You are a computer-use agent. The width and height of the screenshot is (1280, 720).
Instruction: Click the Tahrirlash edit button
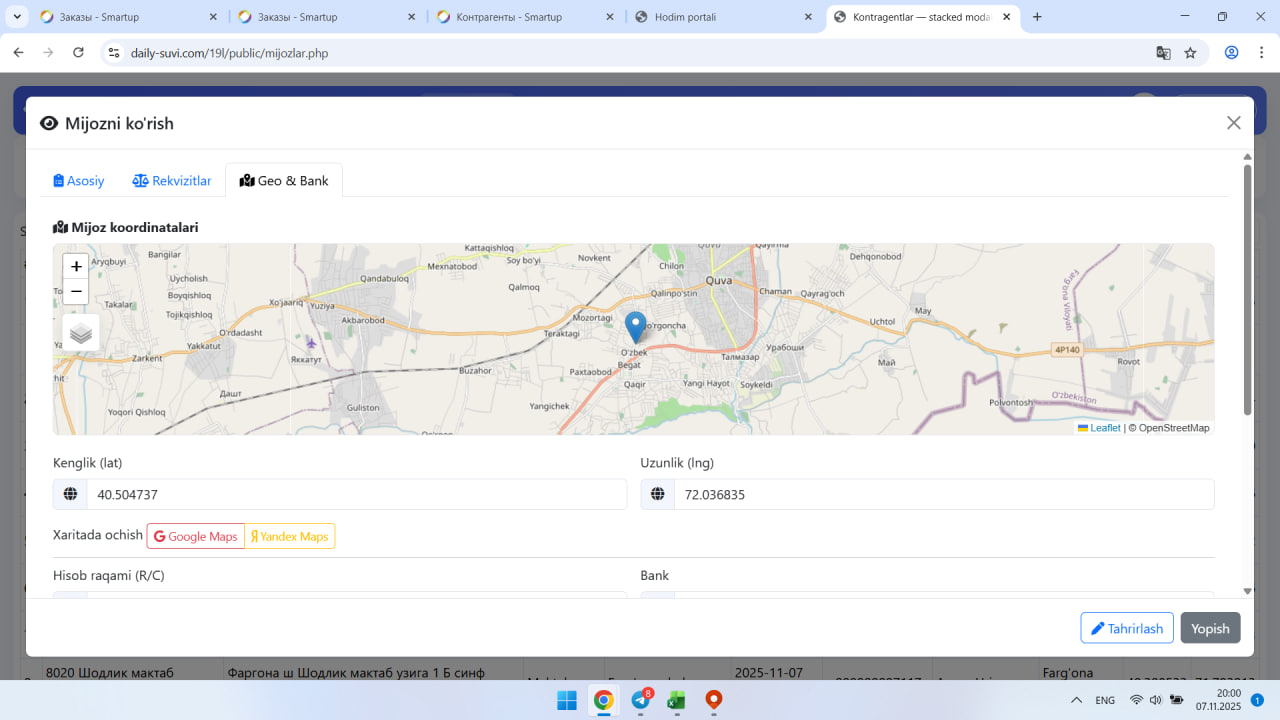[x=1126, y=628]
